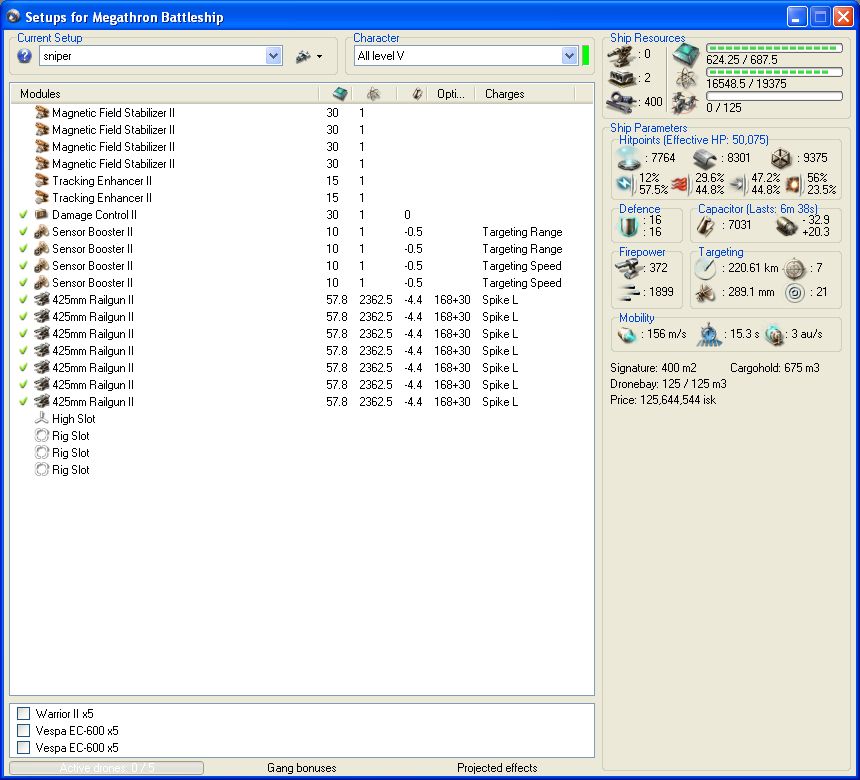Viewport: 860px width, 780px height.
Task: Click the last Spike L charge cell
Action: pos(500,402)
